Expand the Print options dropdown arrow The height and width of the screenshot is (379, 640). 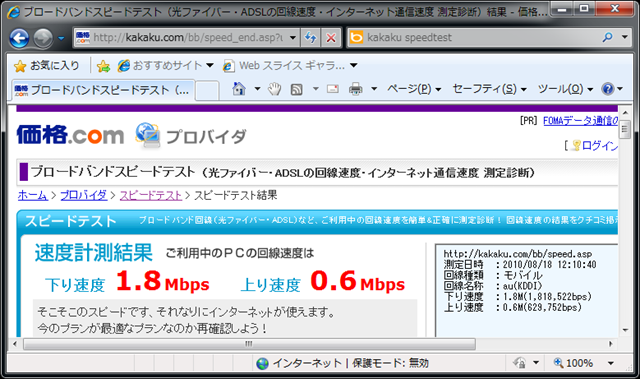pyautogui.click(x=373, y=89)
